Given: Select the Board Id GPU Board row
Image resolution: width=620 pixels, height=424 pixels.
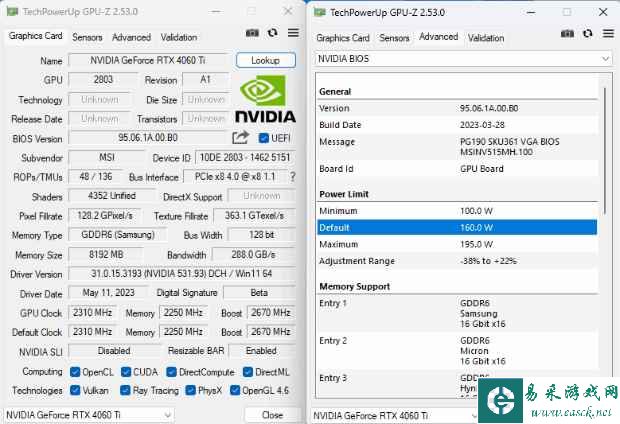Looking at the screenshot, I should coord(457,169).
